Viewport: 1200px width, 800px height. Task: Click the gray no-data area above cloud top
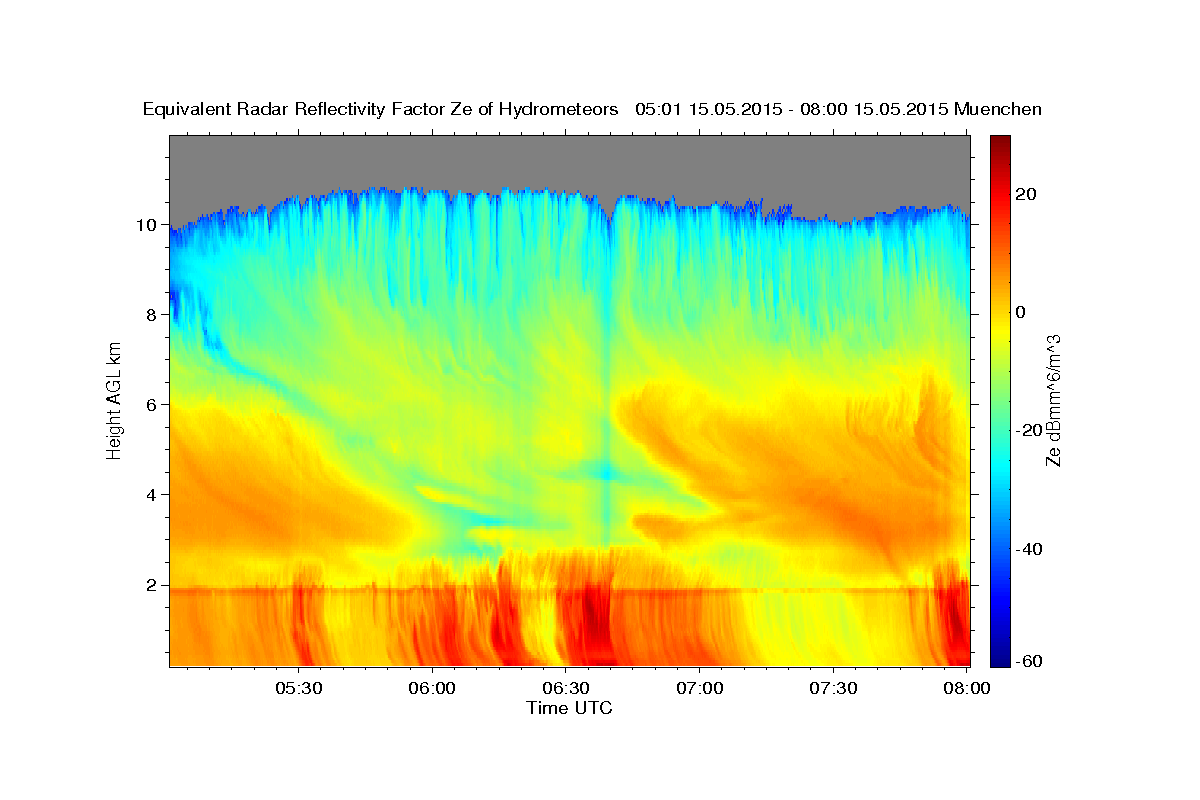570,160
